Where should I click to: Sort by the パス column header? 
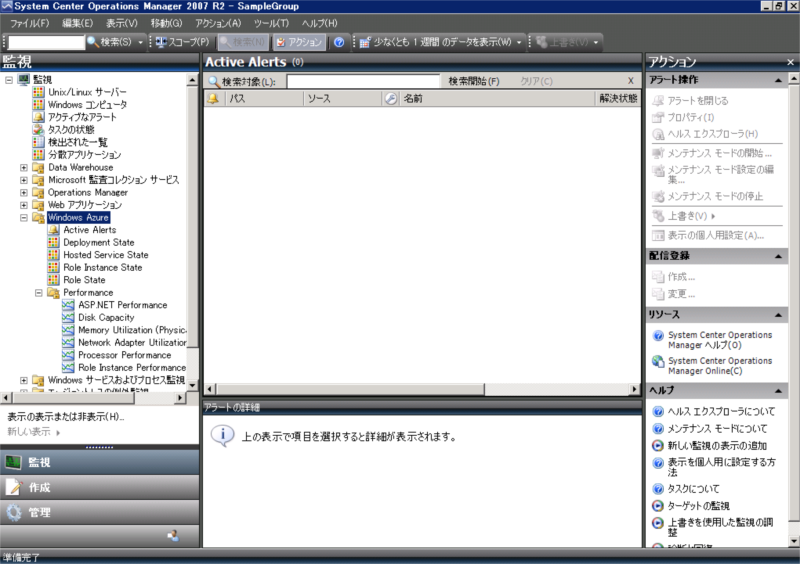click(x=263, y=99)
